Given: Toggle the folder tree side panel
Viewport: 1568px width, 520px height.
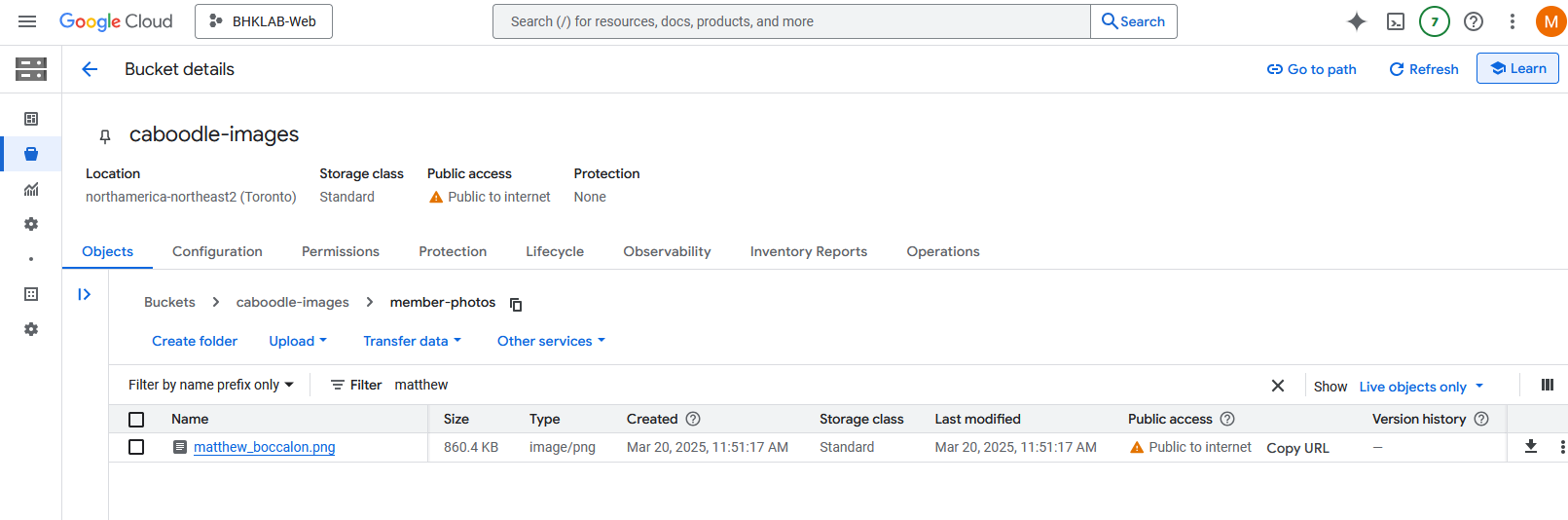Looking at the screenshot, I should tap(85, 294).
